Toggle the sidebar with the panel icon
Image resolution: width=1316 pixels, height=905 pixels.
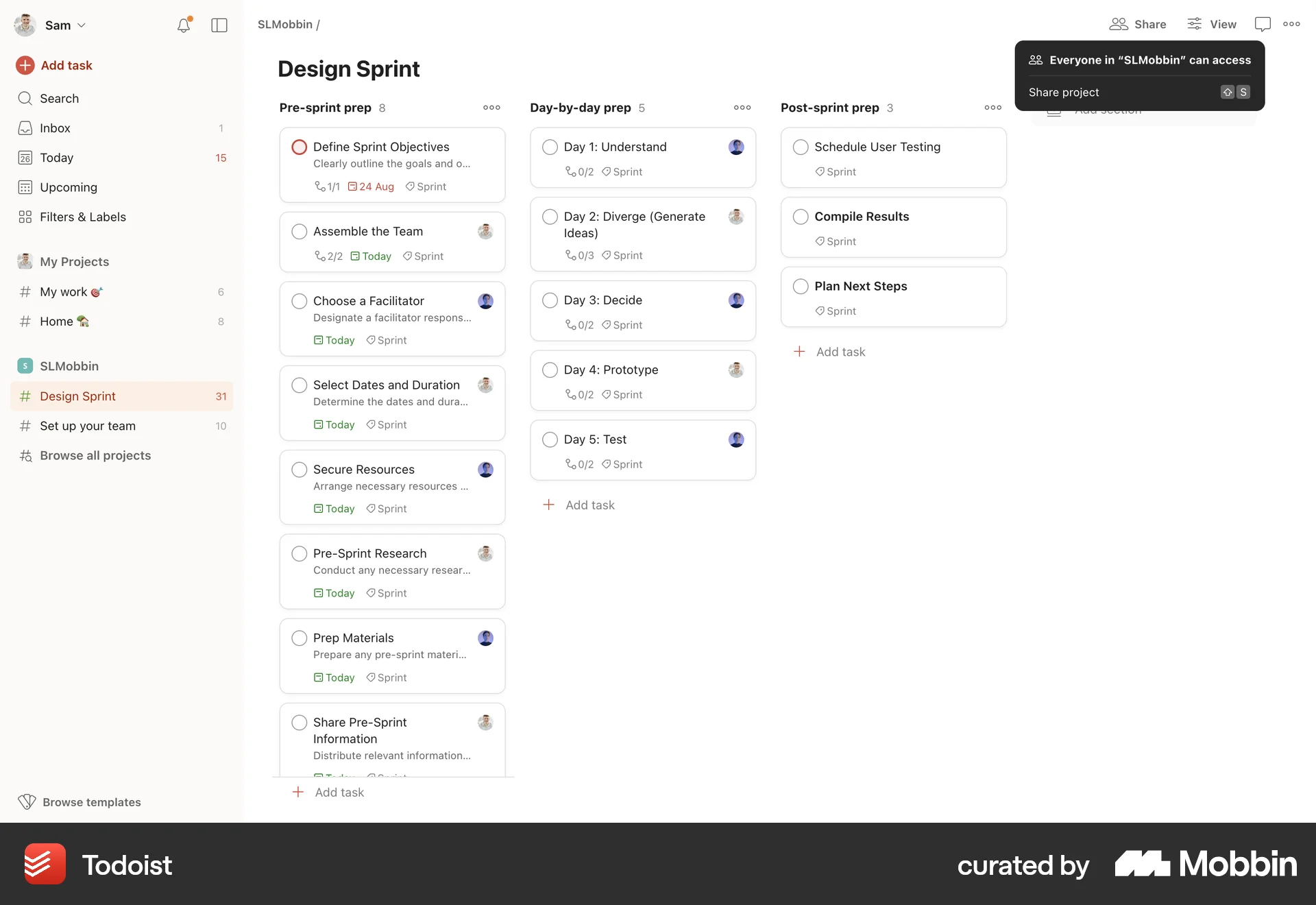pyautogui.click(x=219, y=25)
